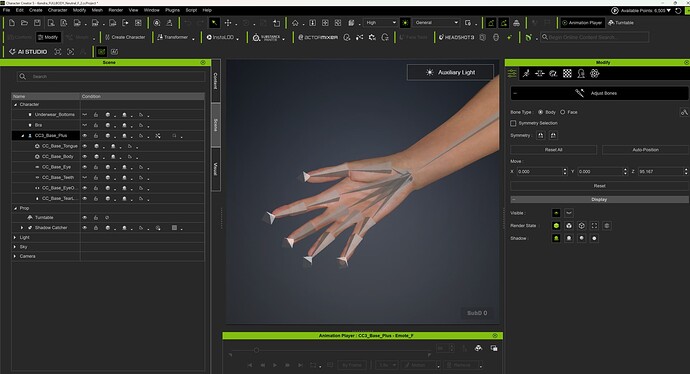
Task: Collapse the CC3_Base_Plus tree node
Action: (23, 136)
